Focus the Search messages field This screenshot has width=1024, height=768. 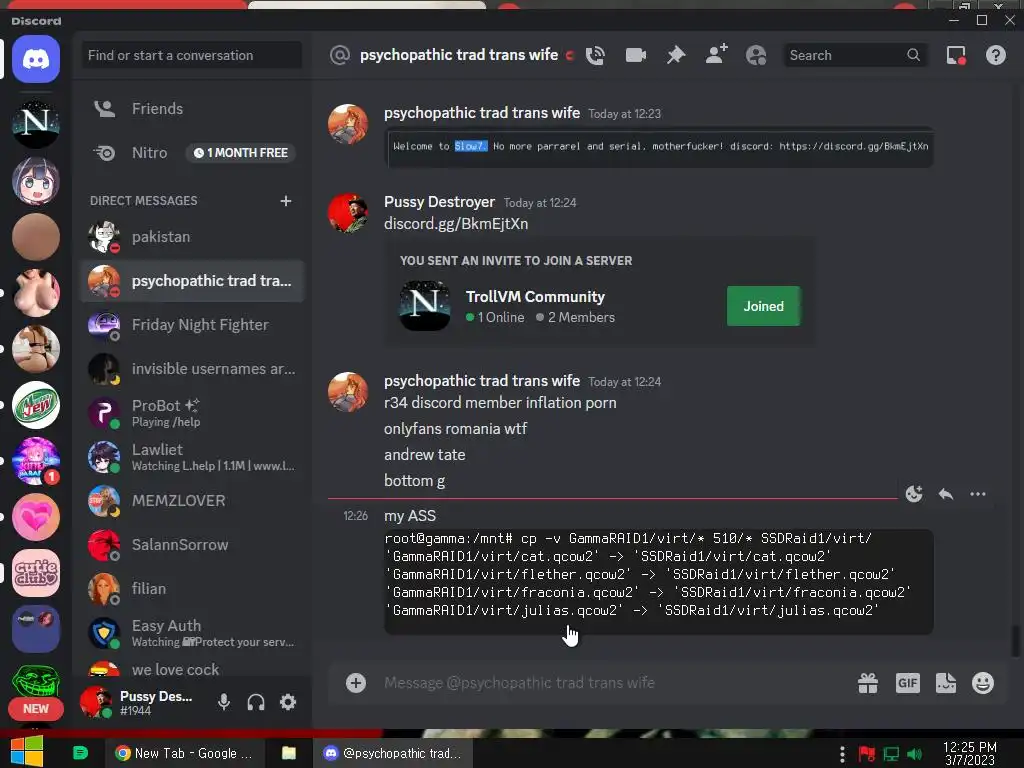(854, 56)
